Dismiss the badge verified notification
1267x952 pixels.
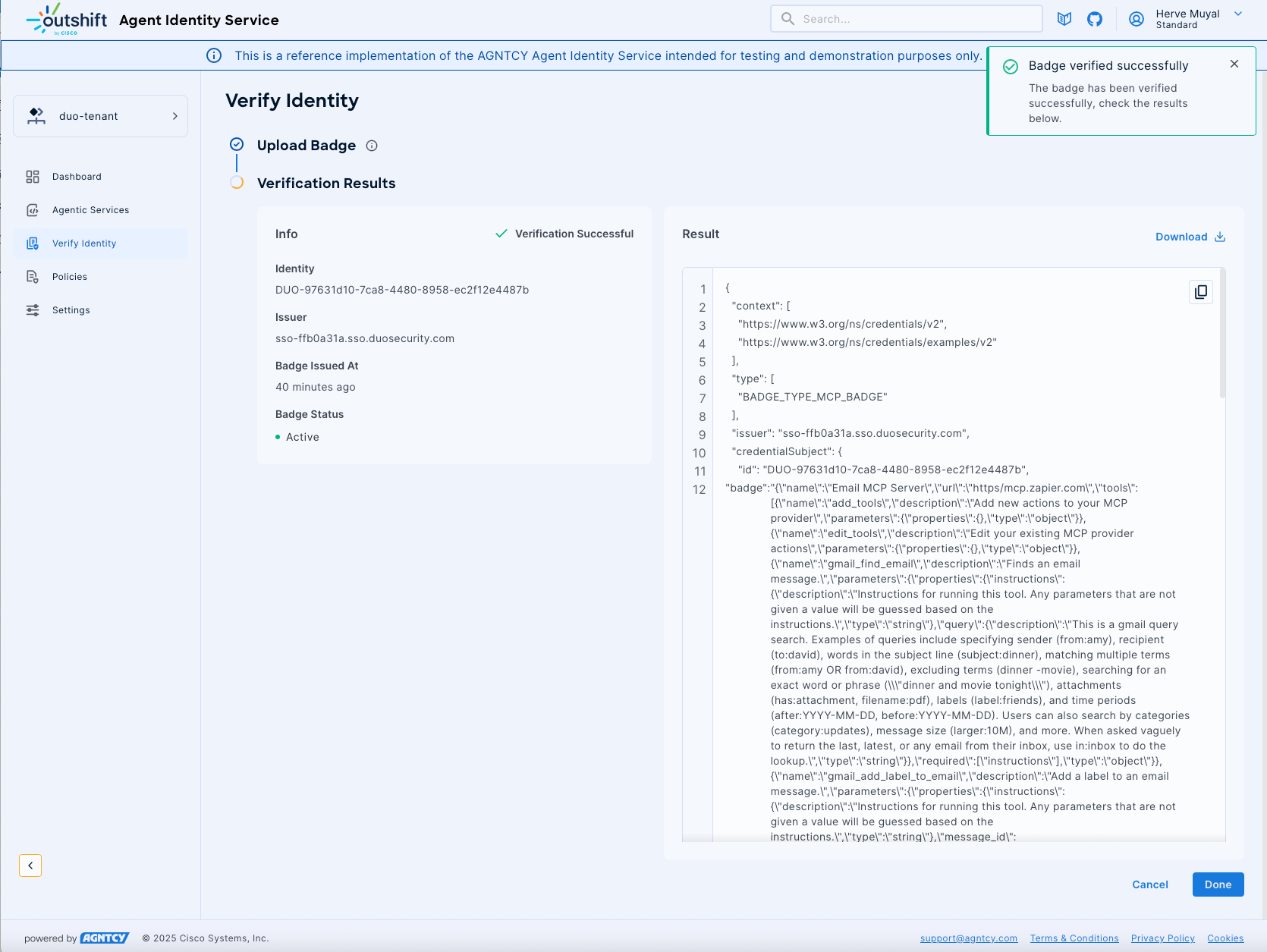click(x=1234, y=64)
